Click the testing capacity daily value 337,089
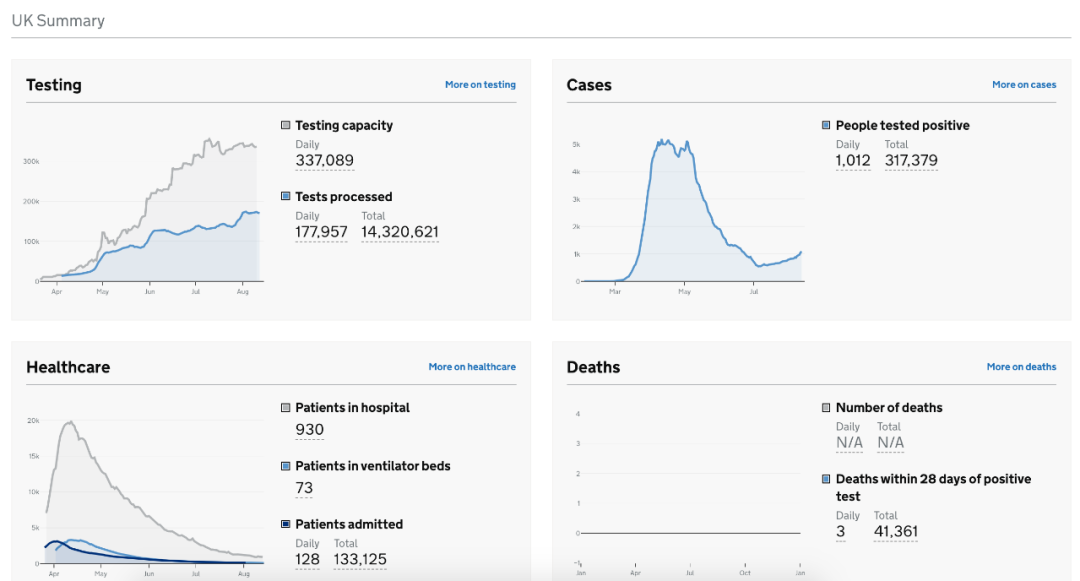The height and width of the screenshot is (581, 1080). click(324, 161)
